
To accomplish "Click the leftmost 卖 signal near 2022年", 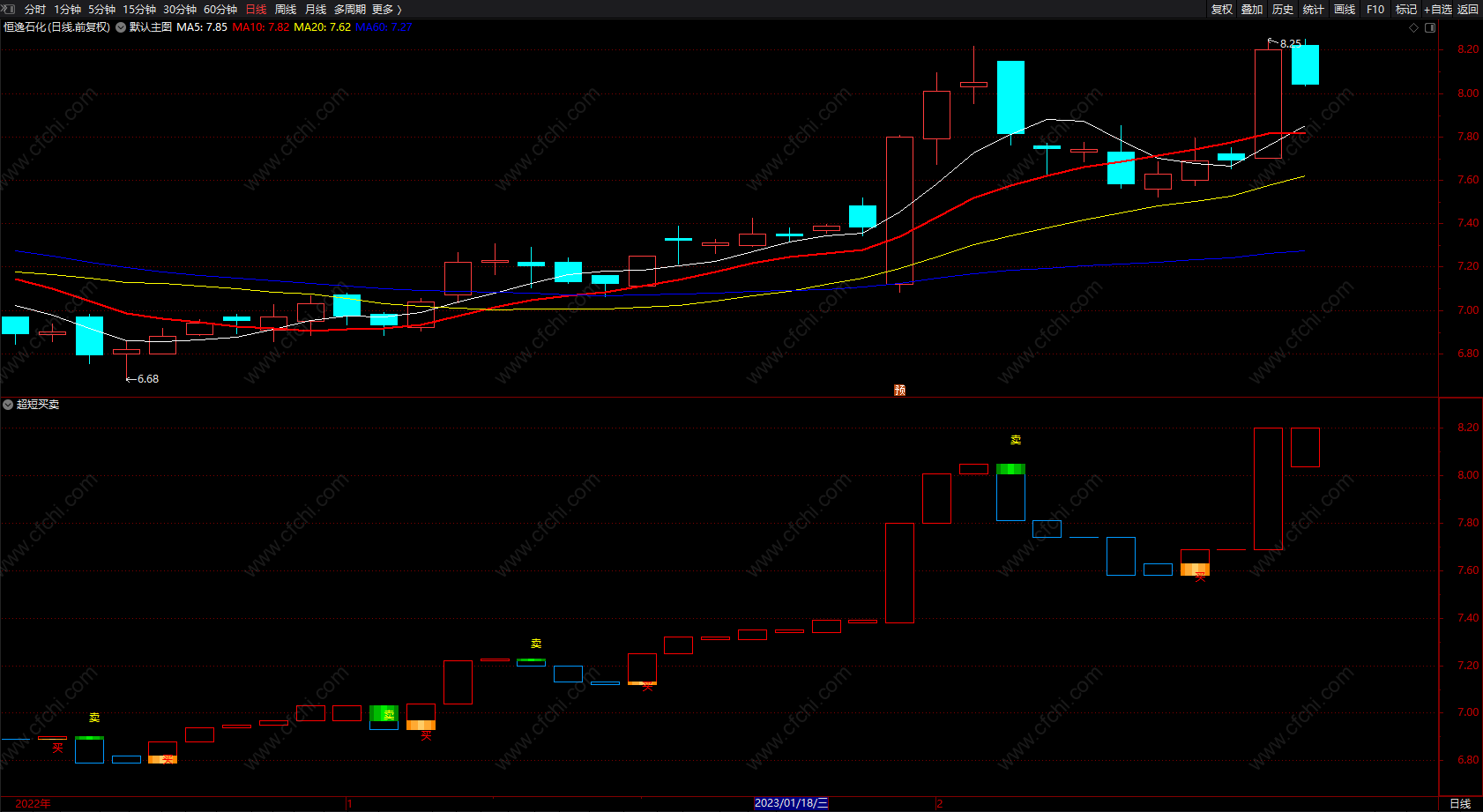I will 94,718.
